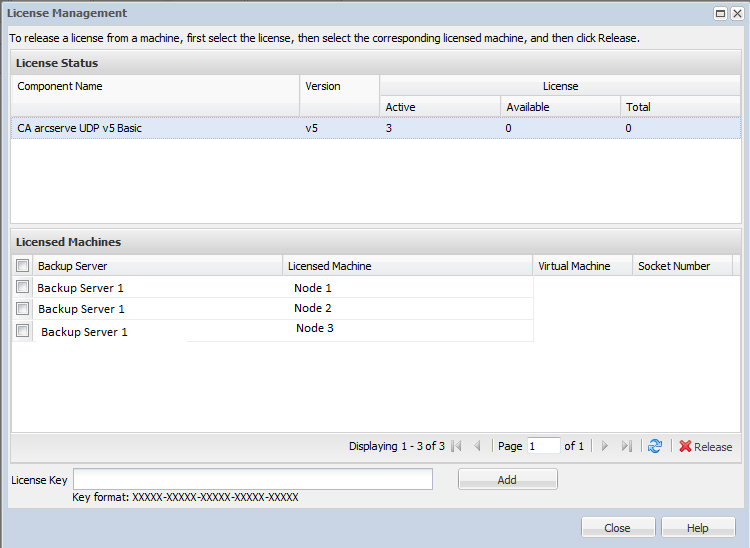Viewport: 750px width, 548px height.
Task: Close dialog using title bar X icon
Action: tap(736, 13)
